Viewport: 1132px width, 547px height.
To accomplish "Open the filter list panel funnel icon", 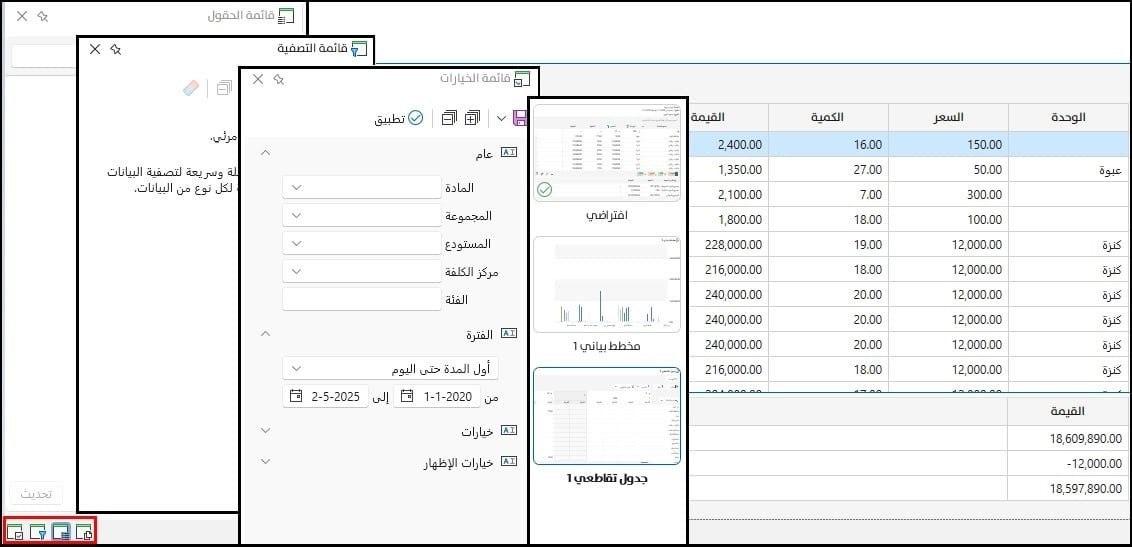I will click(38, 533).
